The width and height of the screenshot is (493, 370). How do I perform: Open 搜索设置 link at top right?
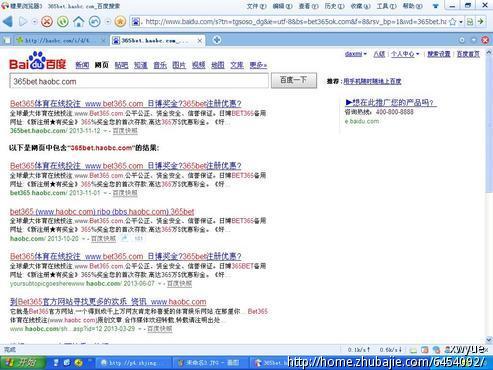[439, 54]
